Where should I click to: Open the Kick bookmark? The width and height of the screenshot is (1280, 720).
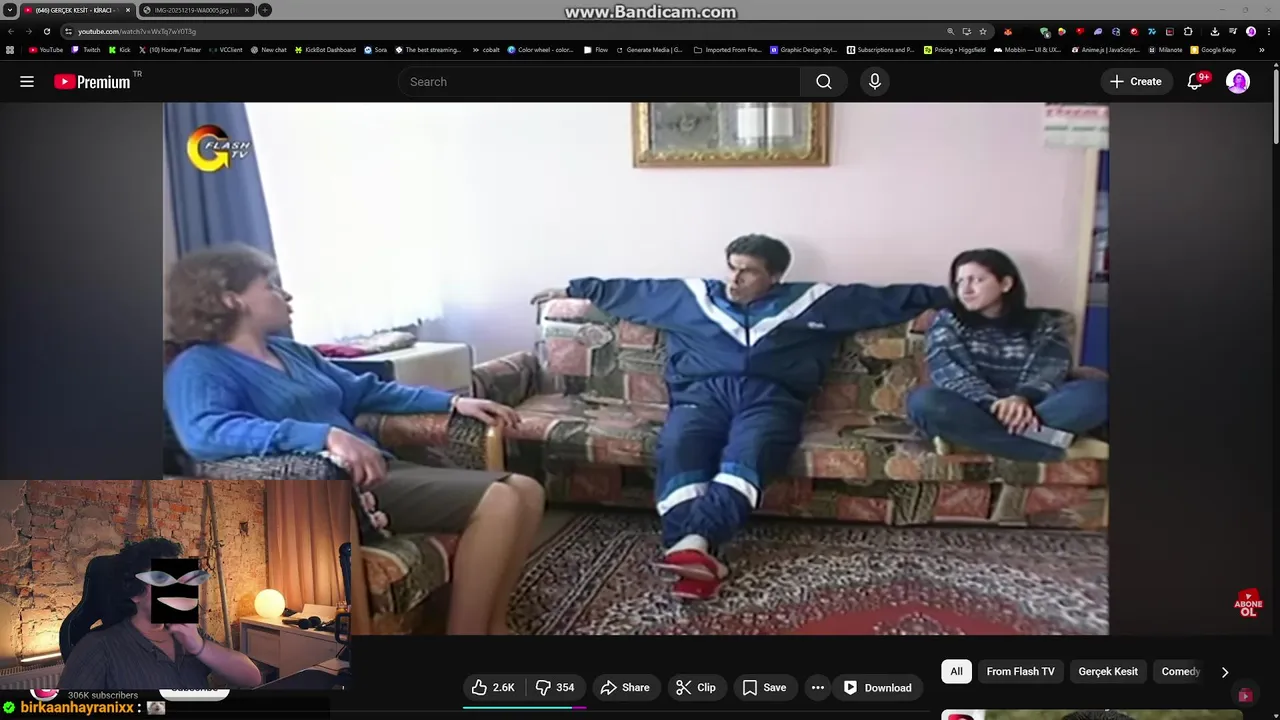click(x=120, y=50)
